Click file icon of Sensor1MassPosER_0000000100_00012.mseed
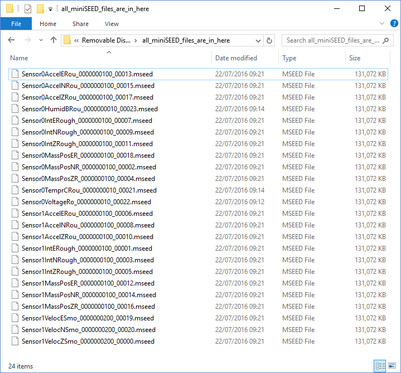The width and height of the screenshot is (401, 373). point(15,283)
